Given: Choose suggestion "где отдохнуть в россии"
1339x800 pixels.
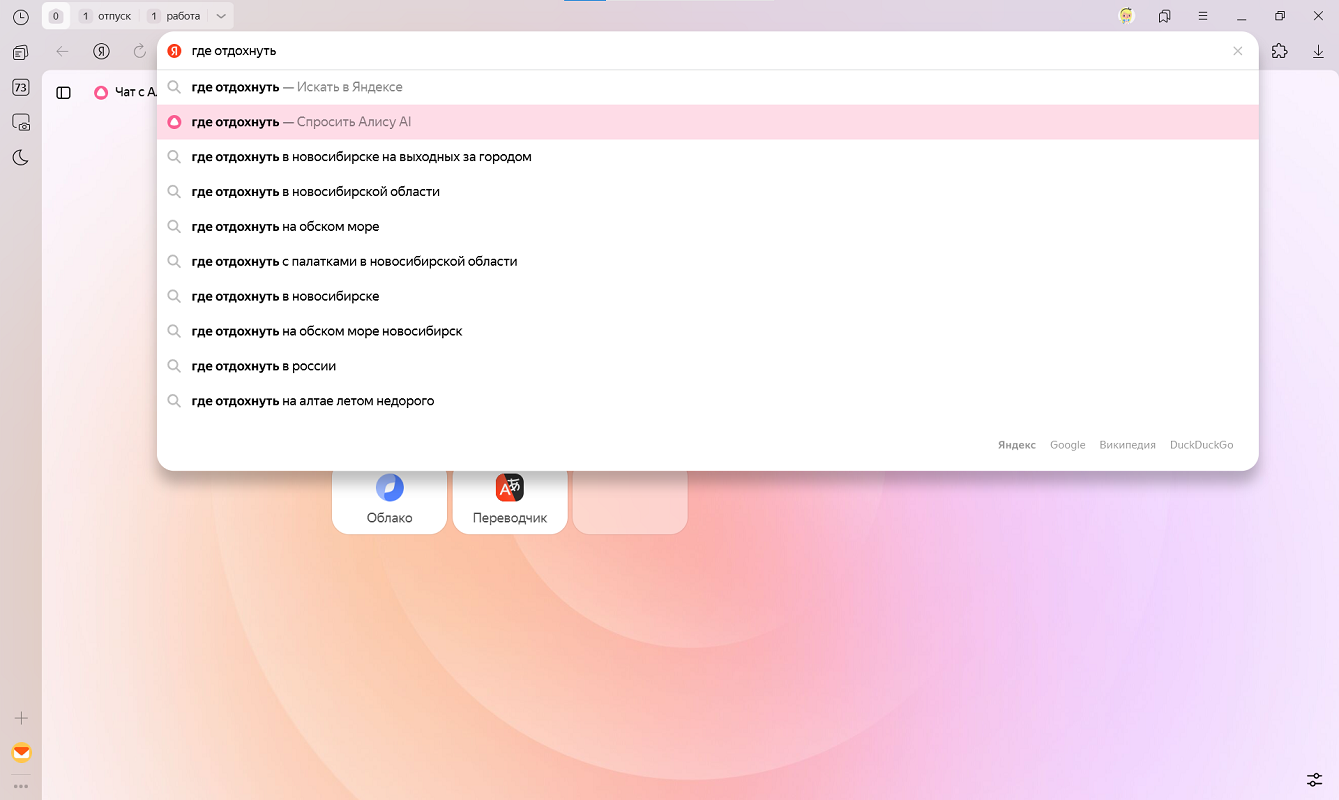Looking at the screenshot, I should [264, 366].
